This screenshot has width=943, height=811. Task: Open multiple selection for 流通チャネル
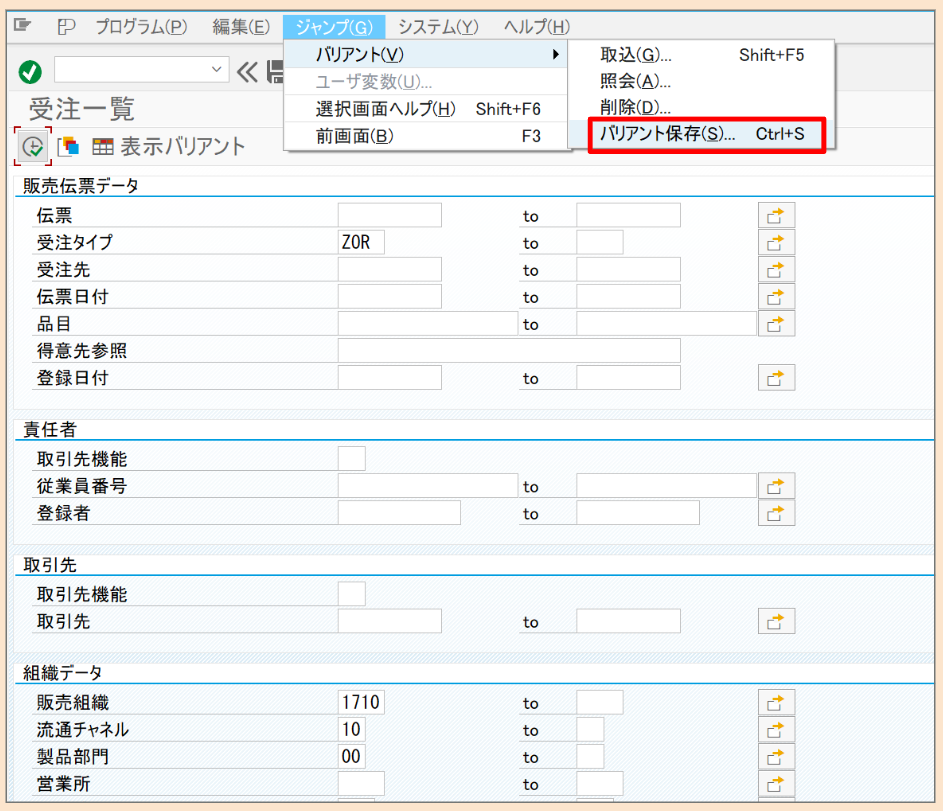pyautogui.click(x=776, y=729)
